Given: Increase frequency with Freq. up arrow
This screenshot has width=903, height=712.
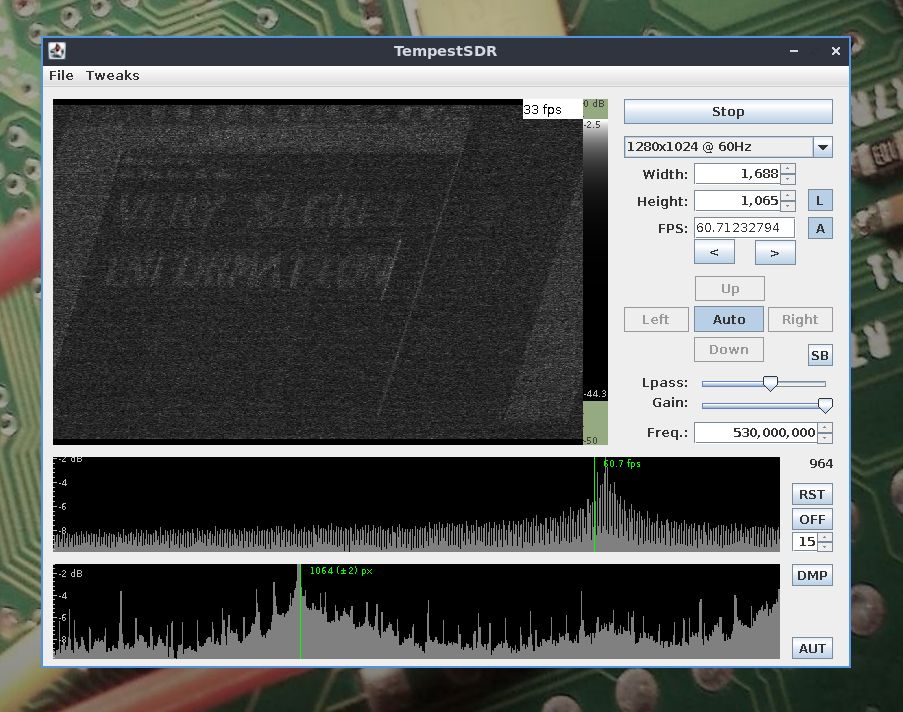Looking at the screenshot, I should click(x=824, y=428).
